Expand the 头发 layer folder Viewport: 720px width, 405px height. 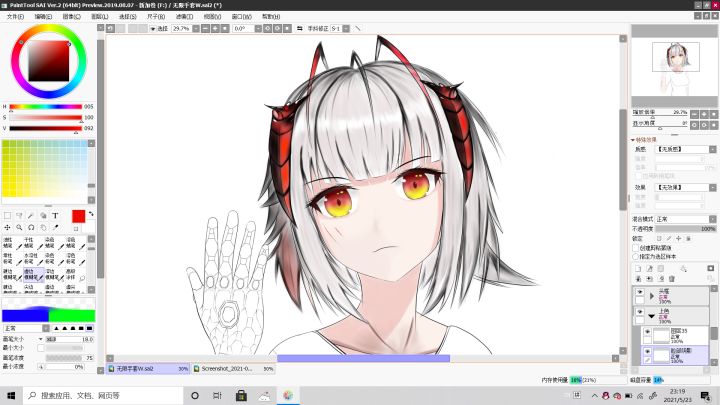(x=652, y=297)
